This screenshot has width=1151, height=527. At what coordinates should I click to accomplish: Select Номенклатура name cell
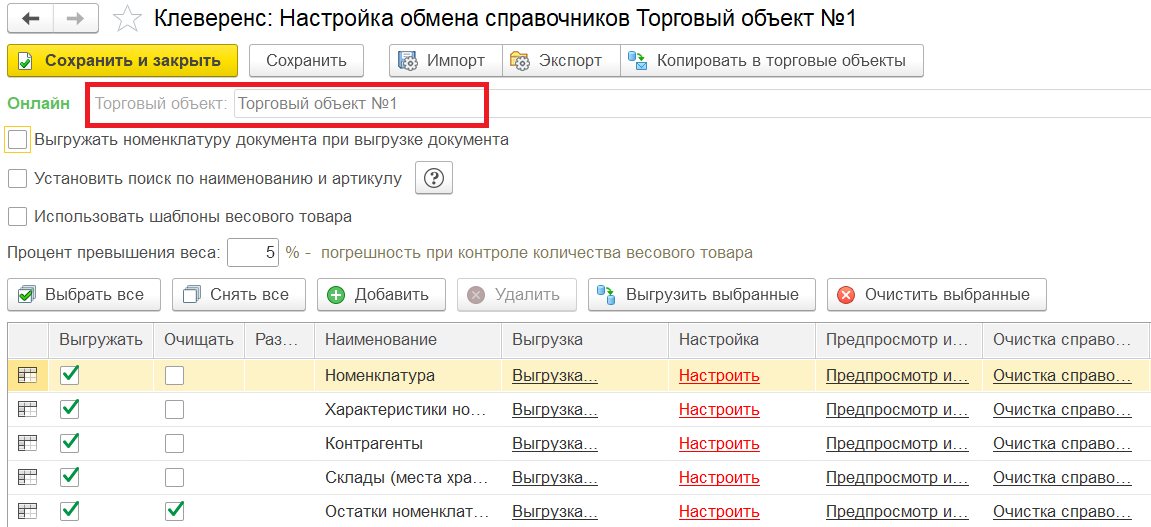tap(408, 376)
